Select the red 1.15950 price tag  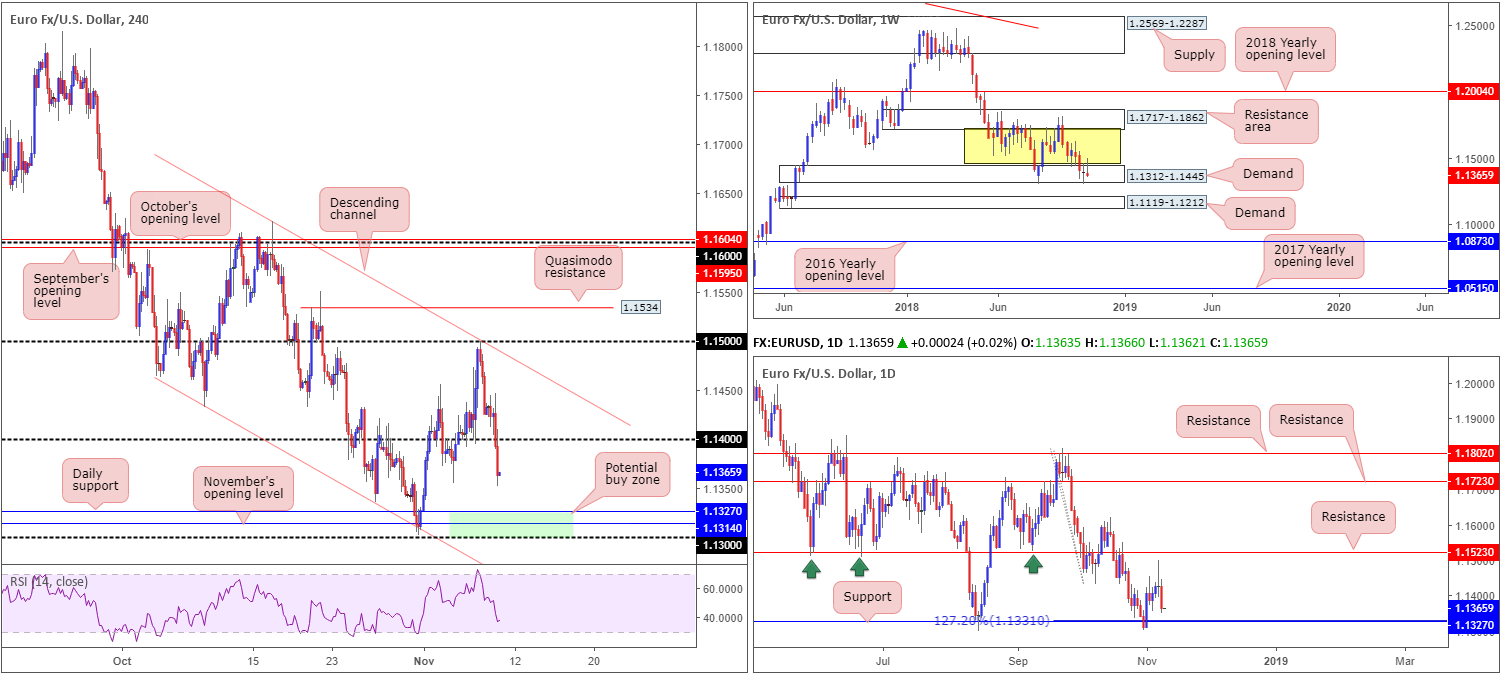721,271
